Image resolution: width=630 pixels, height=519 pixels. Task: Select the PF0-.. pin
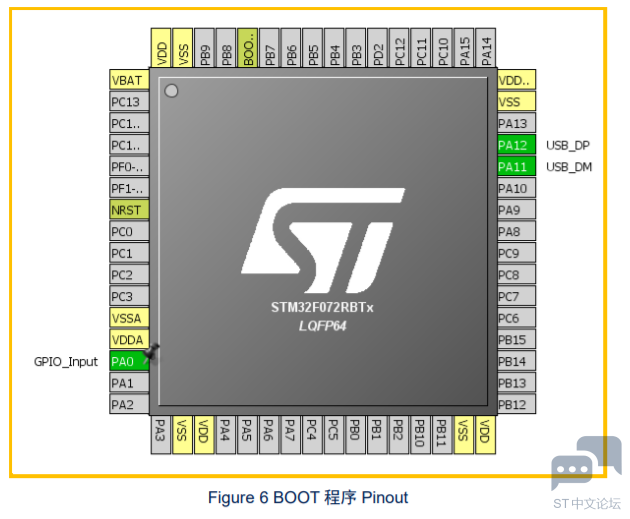click(129, 167)
